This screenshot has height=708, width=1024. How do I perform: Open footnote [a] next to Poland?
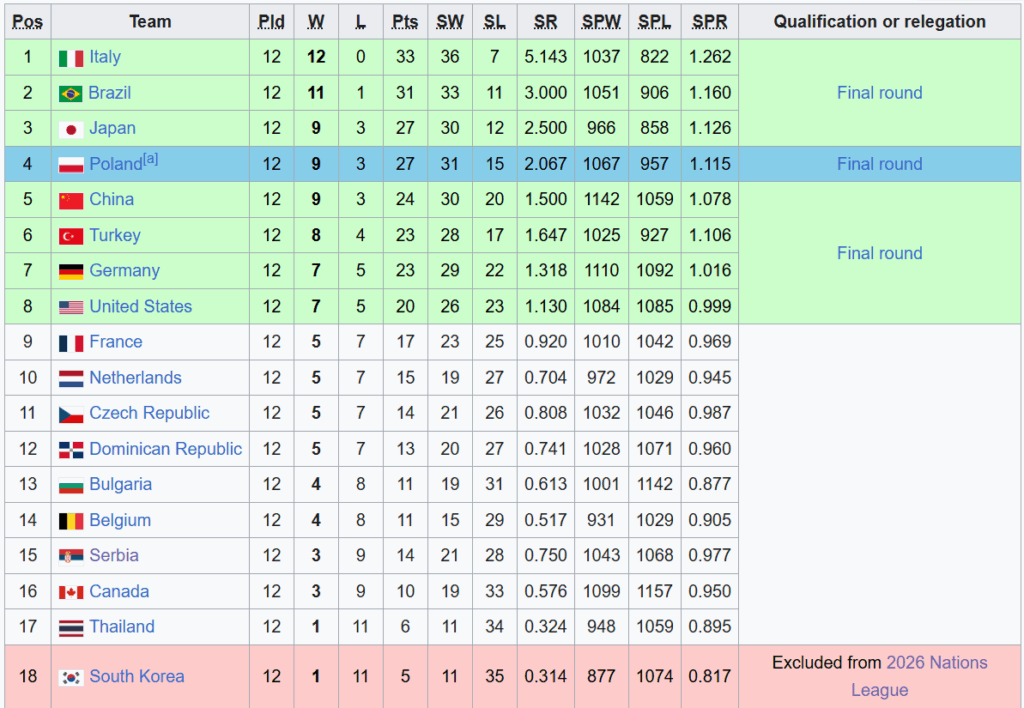[x=151, y=159]
